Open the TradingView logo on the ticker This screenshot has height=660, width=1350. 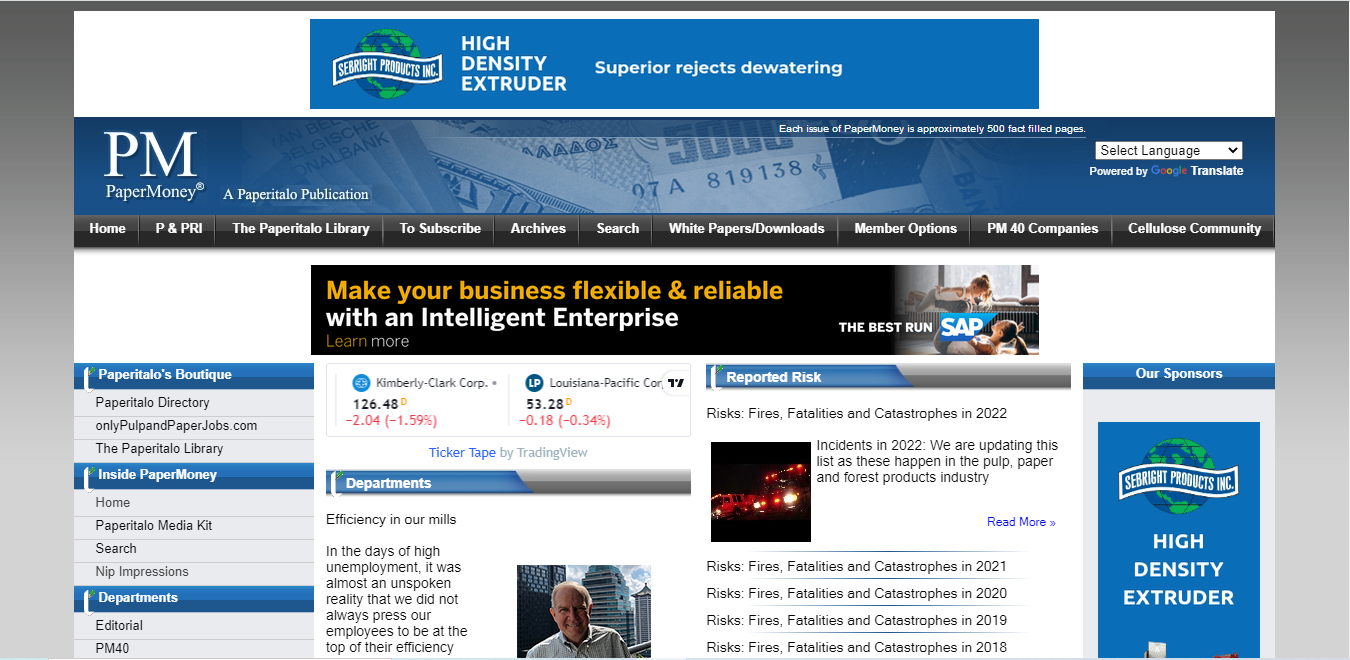pyautogui.click(x=676, y=383)
